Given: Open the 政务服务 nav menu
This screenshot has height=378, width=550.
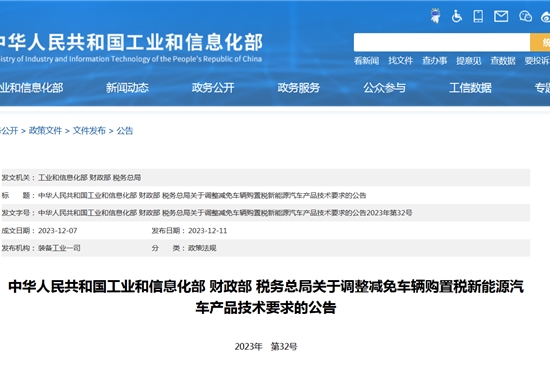Looking at the screenshot, I should [x=299, y=88].
